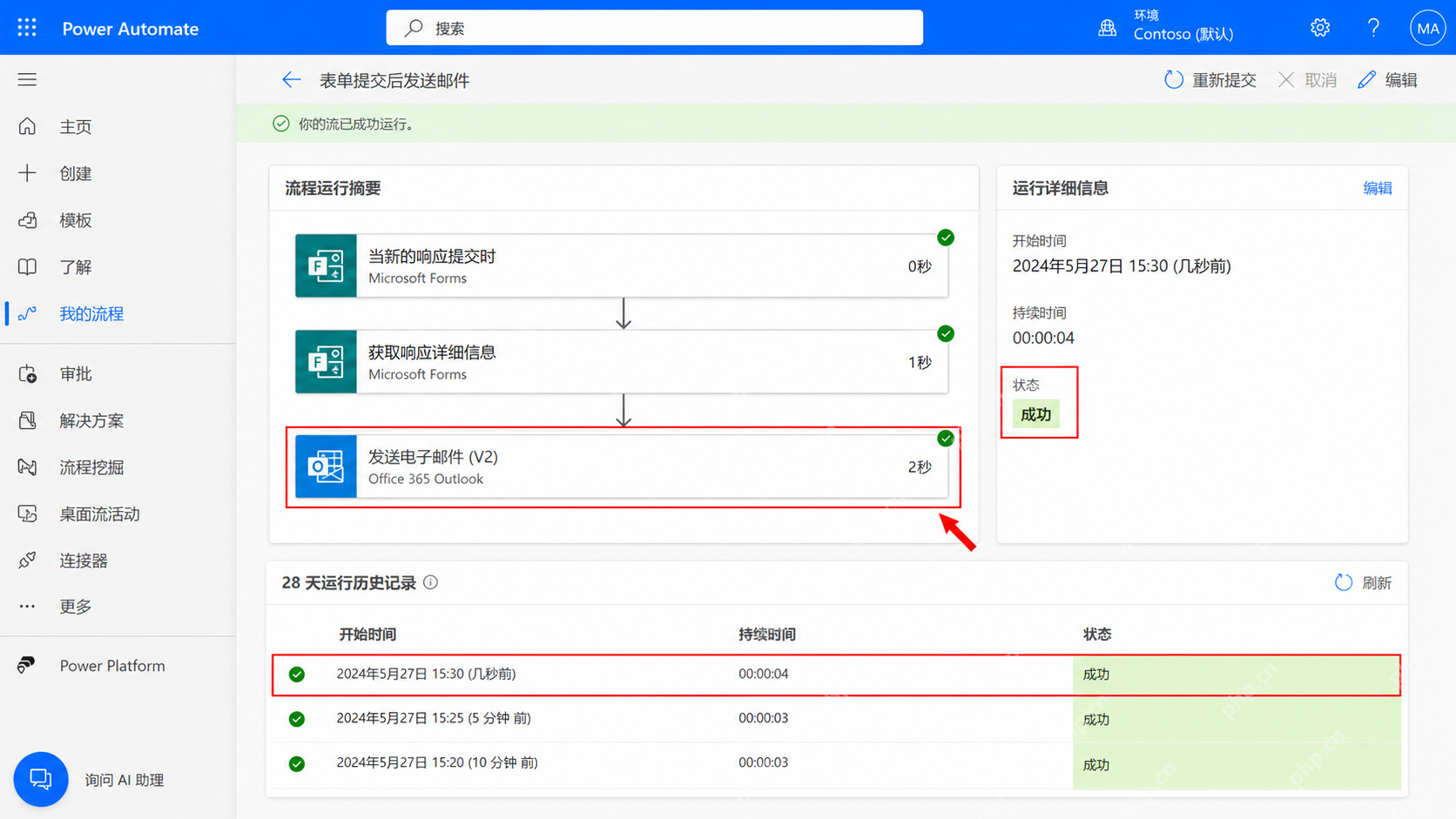1456x819 pixels.
Task: Open the 解决方案 solutions icon
Action: click(27, 420)
